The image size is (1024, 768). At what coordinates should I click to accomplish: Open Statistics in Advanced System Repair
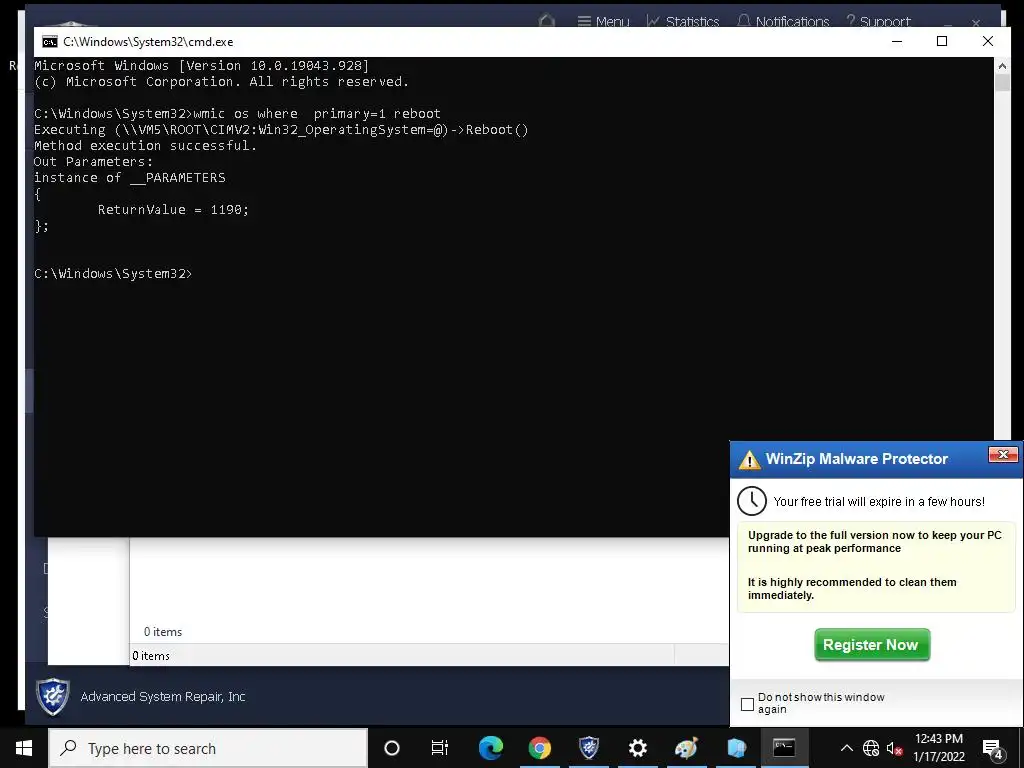[x=683, y=22]
